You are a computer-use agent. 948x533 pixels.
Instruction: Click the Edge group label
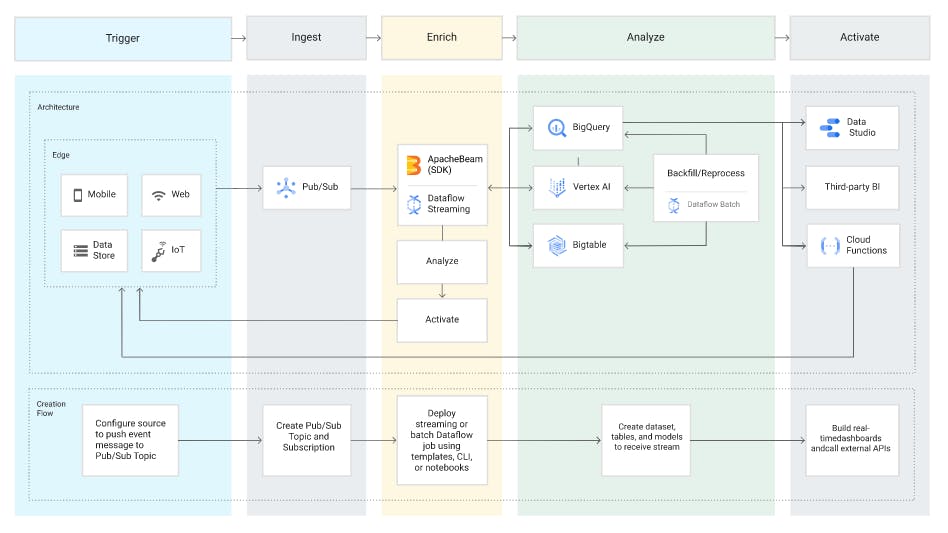click(x=61, y=155)
